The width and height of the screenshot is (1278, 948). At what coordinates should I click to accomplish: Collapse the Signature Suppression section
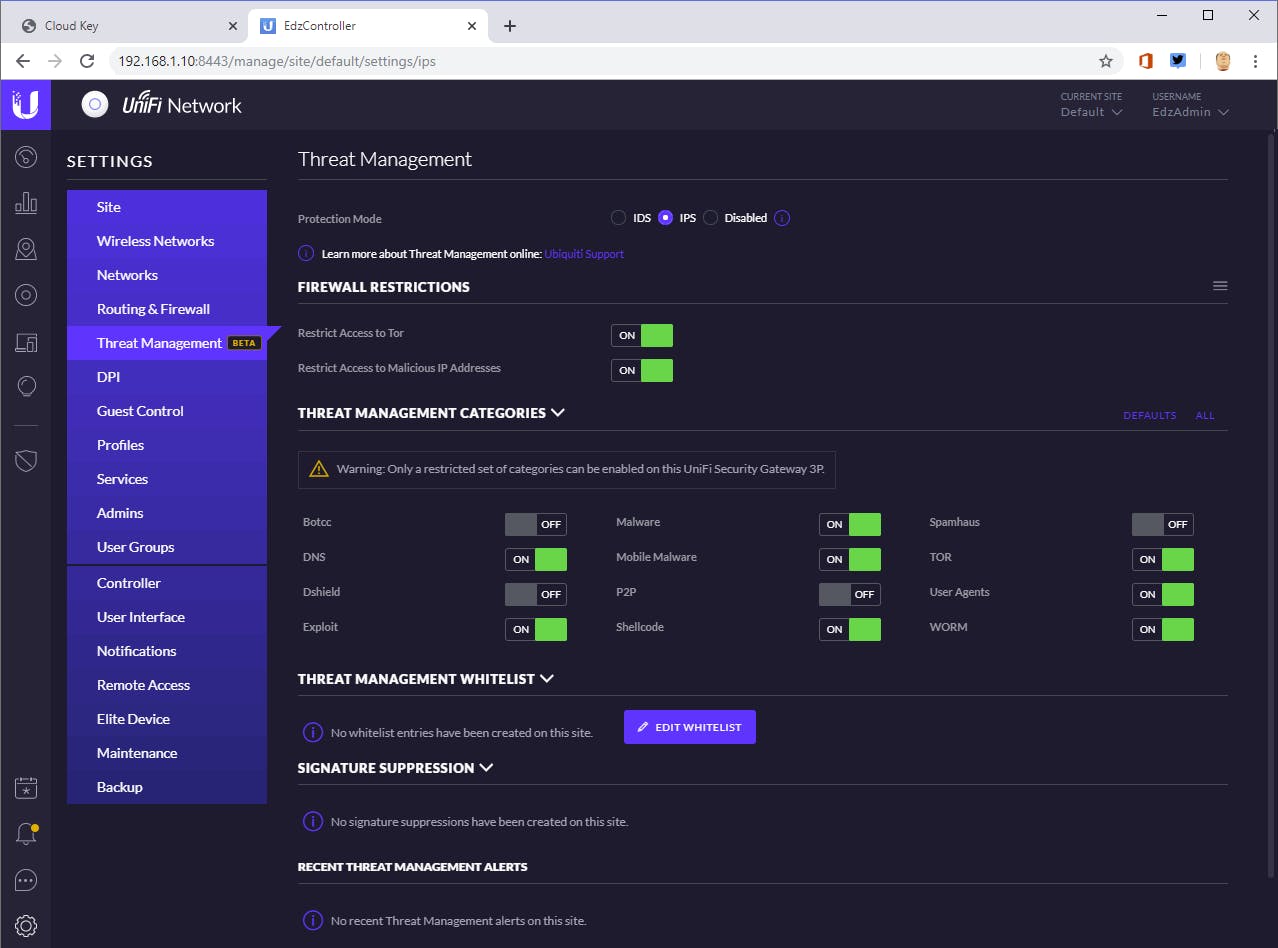pyautogui.click(x=487, y=768)
